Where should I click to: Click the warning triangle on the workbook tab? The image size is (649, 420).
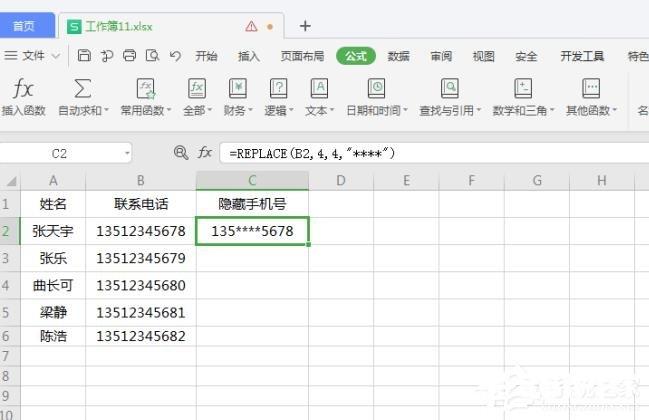click(x=251, y=26)
